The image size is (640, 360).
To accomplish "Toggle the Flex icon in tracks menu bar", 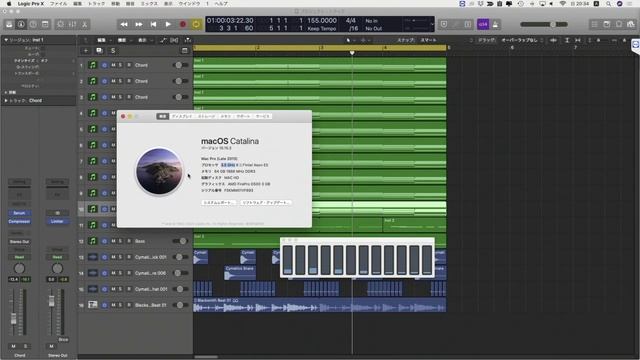I will [x=174, y=40].
